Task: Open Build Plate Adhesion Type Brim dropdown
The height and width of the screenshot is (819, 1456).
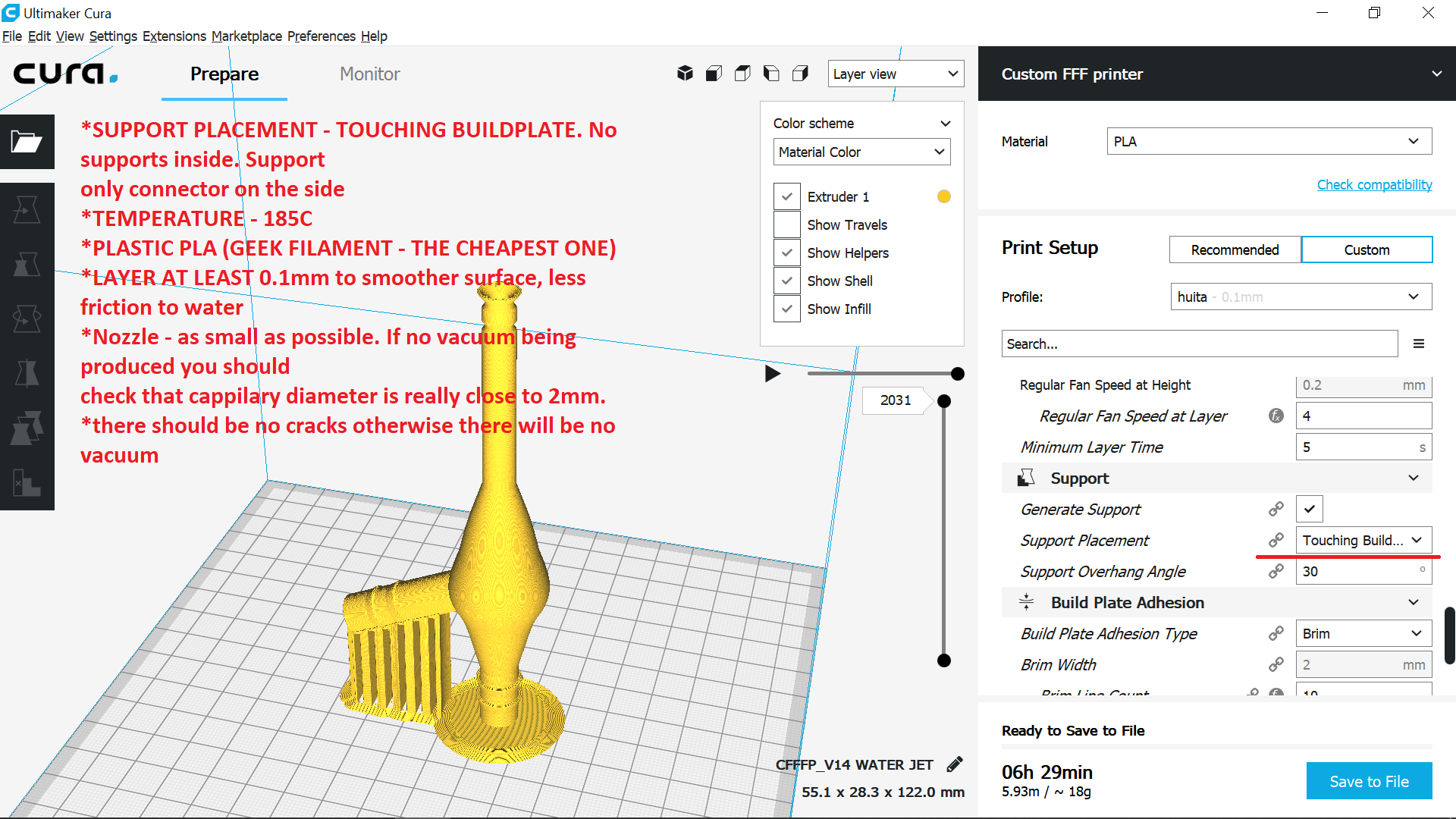Action: pyautogui.click(x=1364, y=633)
